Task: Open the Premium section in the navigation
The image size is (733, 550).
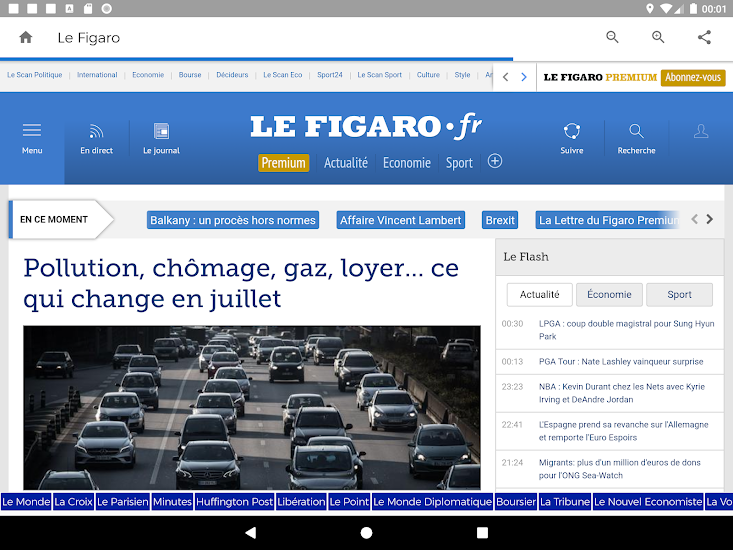Action: (x=283, y=163)
